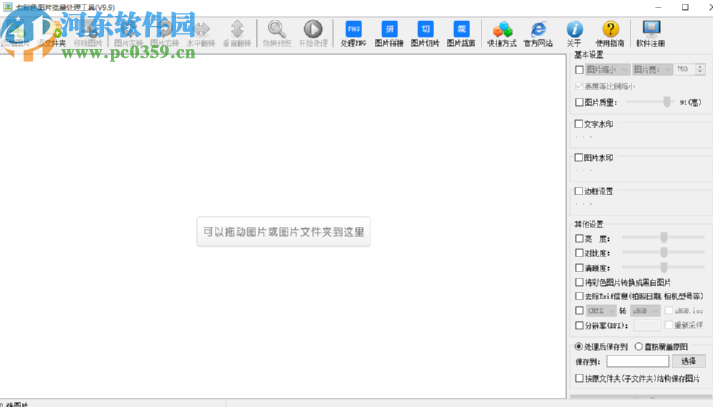Select 直接覆盖原图 radio option
The height and width of the screenshot is (407, 713).
tap(639, 347)
